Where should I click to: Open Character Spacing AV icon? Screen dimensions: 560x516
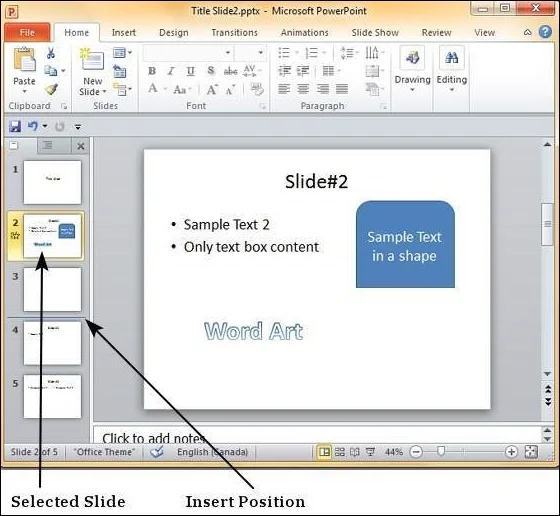[249, 71]
